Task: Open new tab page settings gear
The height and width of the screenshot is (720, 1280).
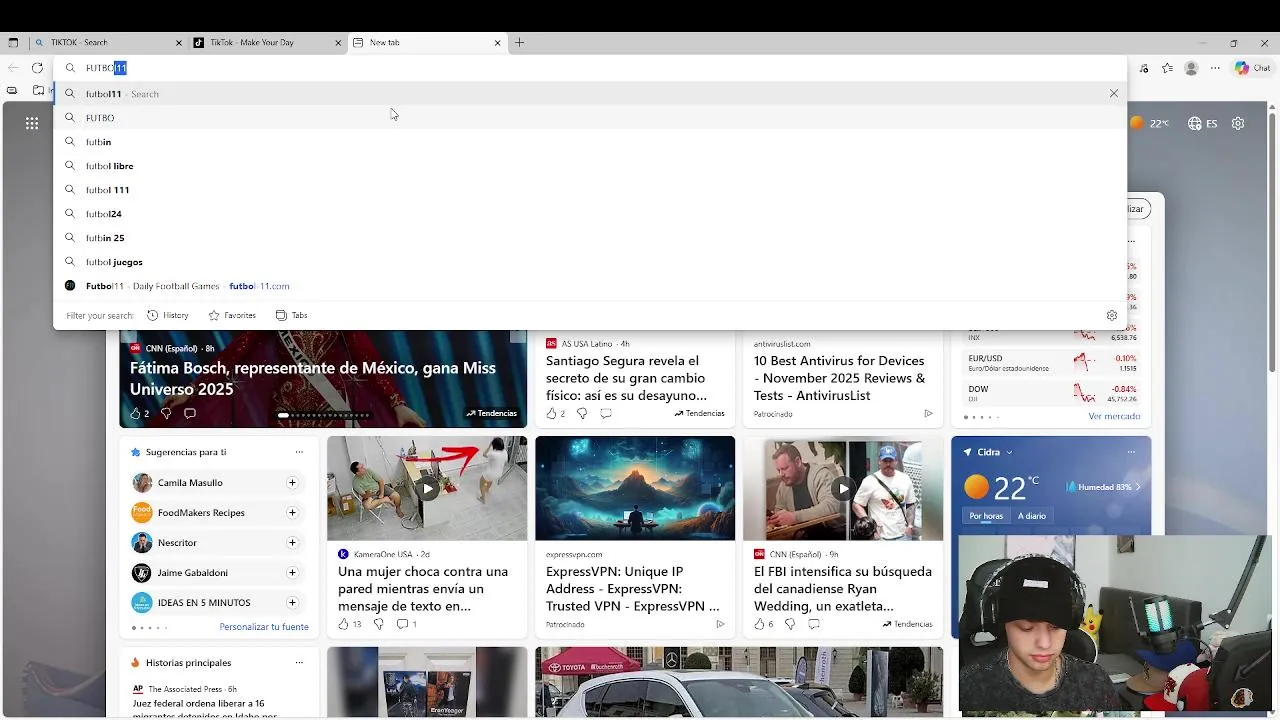Action: 1238,123
